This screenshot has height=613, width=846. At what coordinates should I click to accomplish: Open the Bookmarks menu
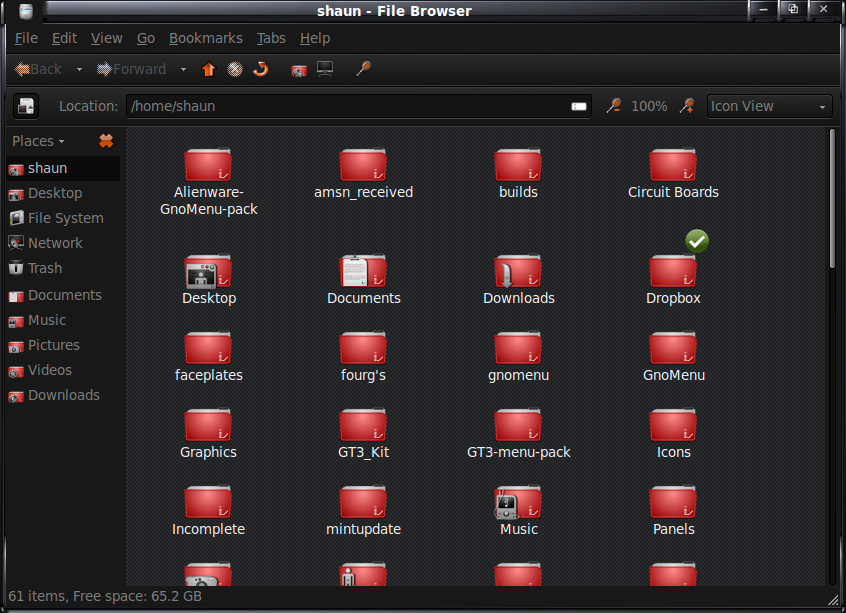[206, 38]
